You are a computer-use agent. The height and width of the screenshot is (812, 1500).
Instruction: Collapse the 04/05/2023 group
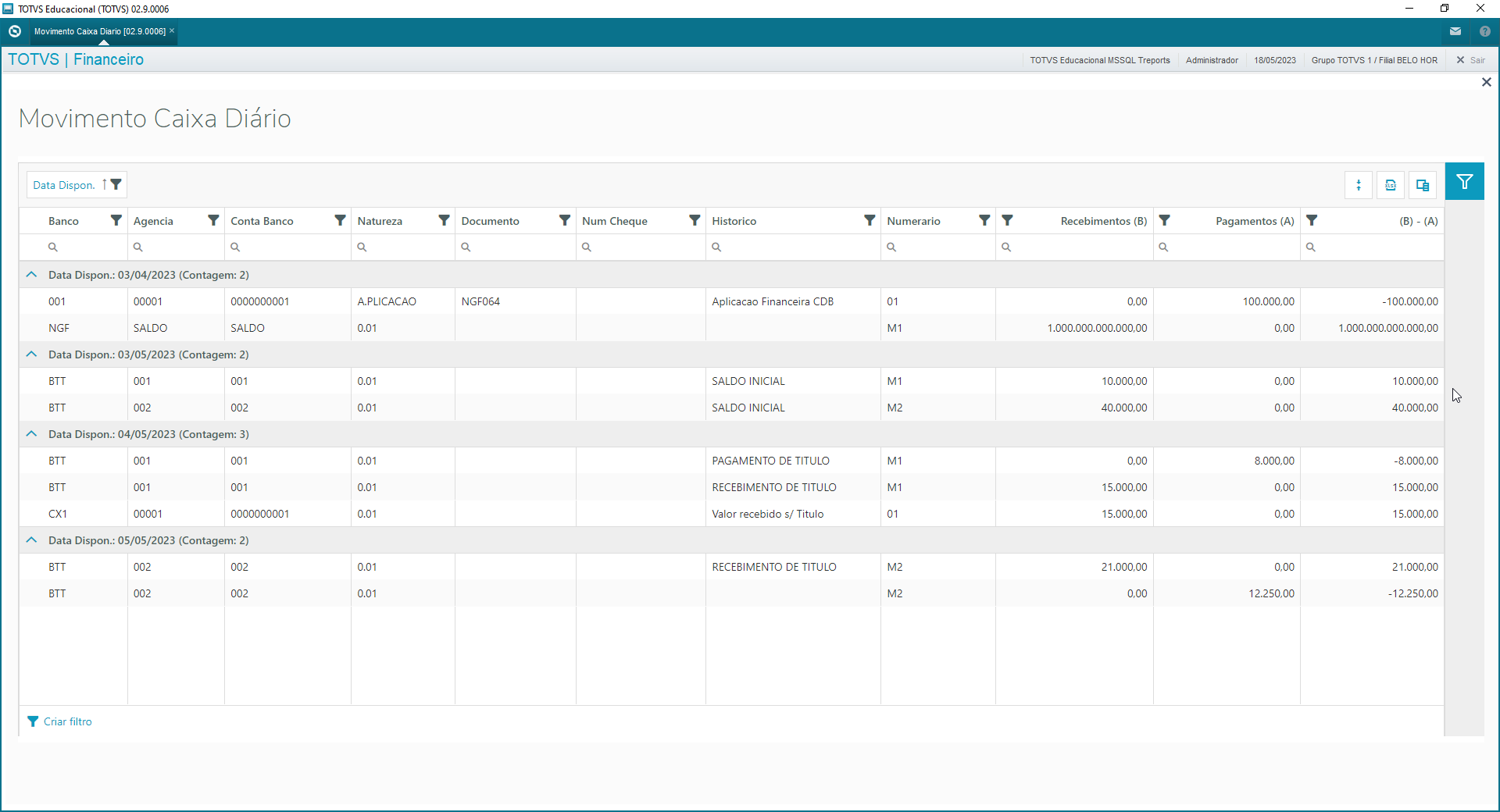coord(31,434)
